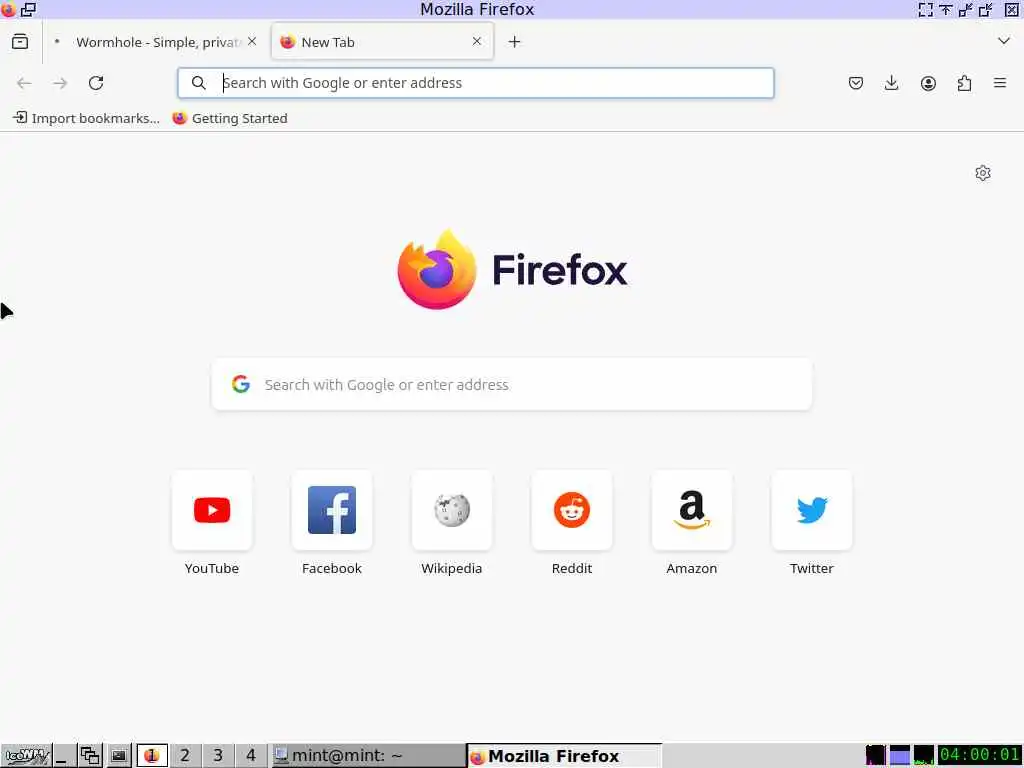Open the Extensions panel
This screenshot has width=1024, height=768.
(x=964, y=83)
